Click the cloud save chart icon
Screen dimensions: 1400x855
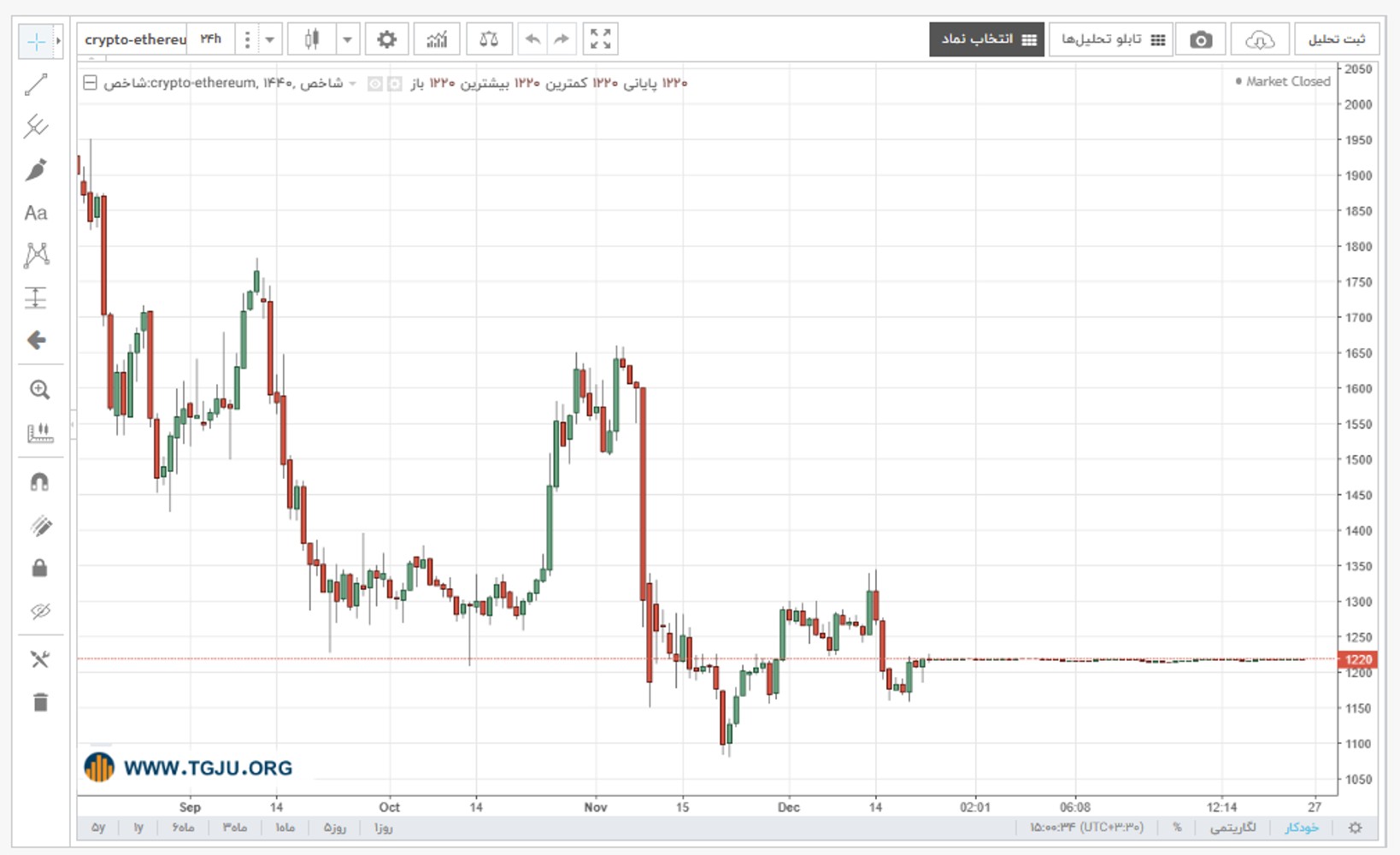1260,39
